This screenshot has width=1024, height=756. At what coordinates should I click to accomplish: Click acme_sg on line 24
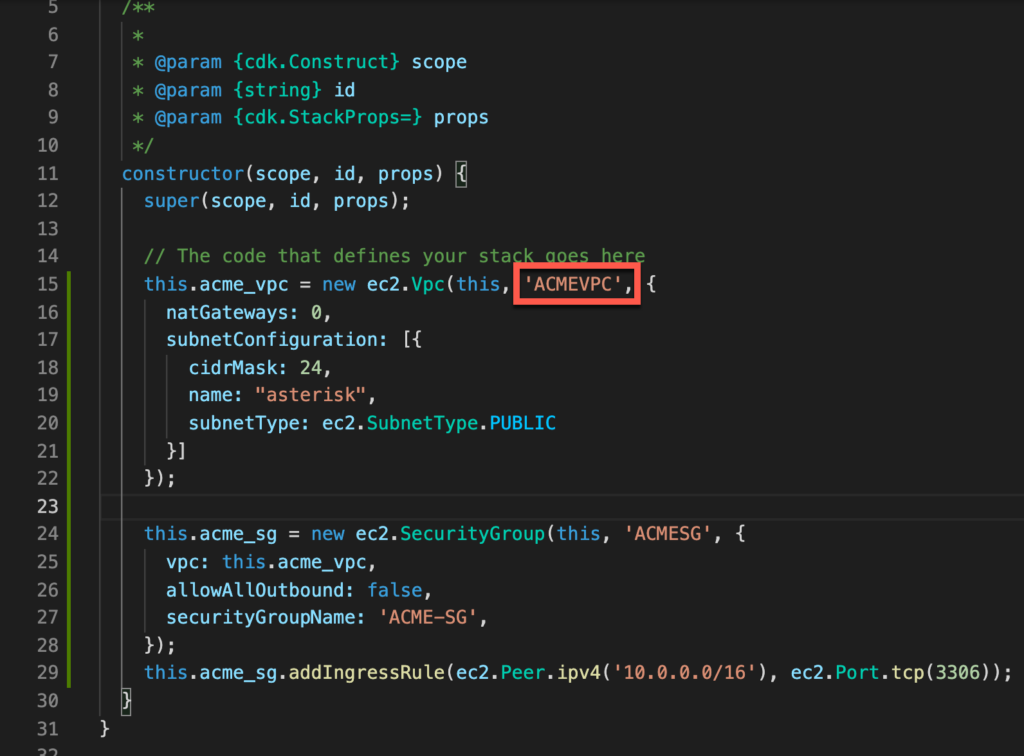(238, 534)
